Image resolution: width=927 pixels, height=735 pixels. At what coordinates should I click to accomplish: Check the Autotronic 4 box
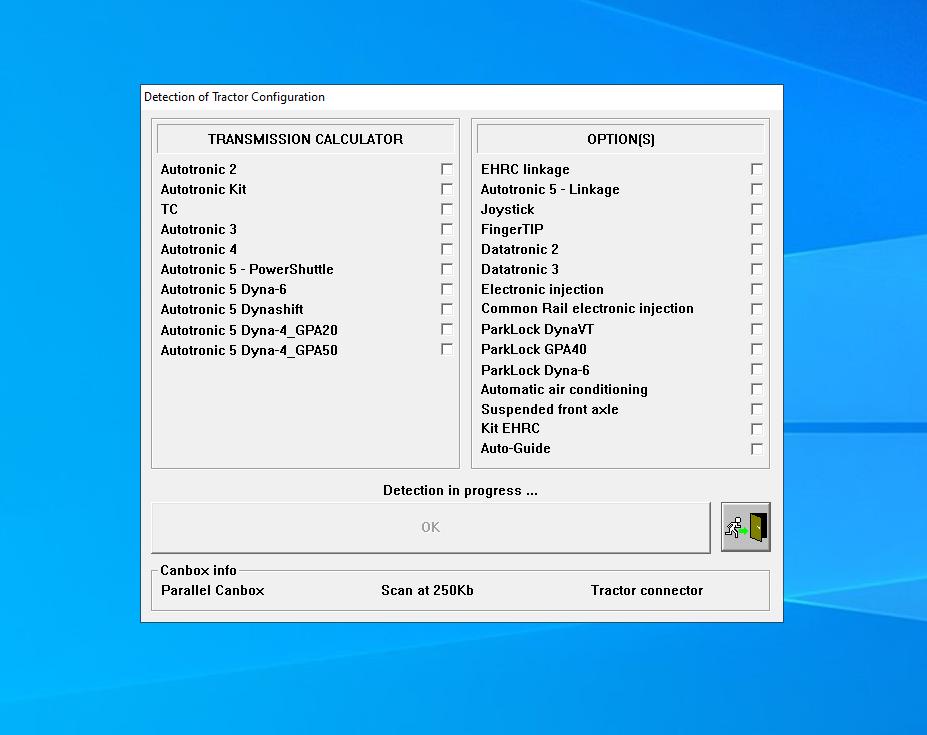tap(447, 249)
